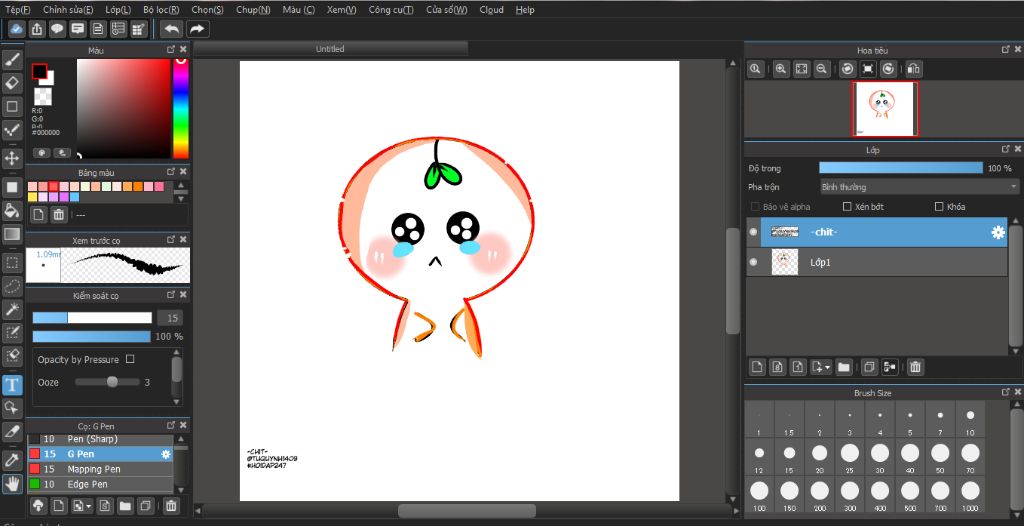The width and height of the screenshot is (1024, 526).
Task: Flip the view in Navigator panel
Action: pyautogui.click(x=914, y=69)
